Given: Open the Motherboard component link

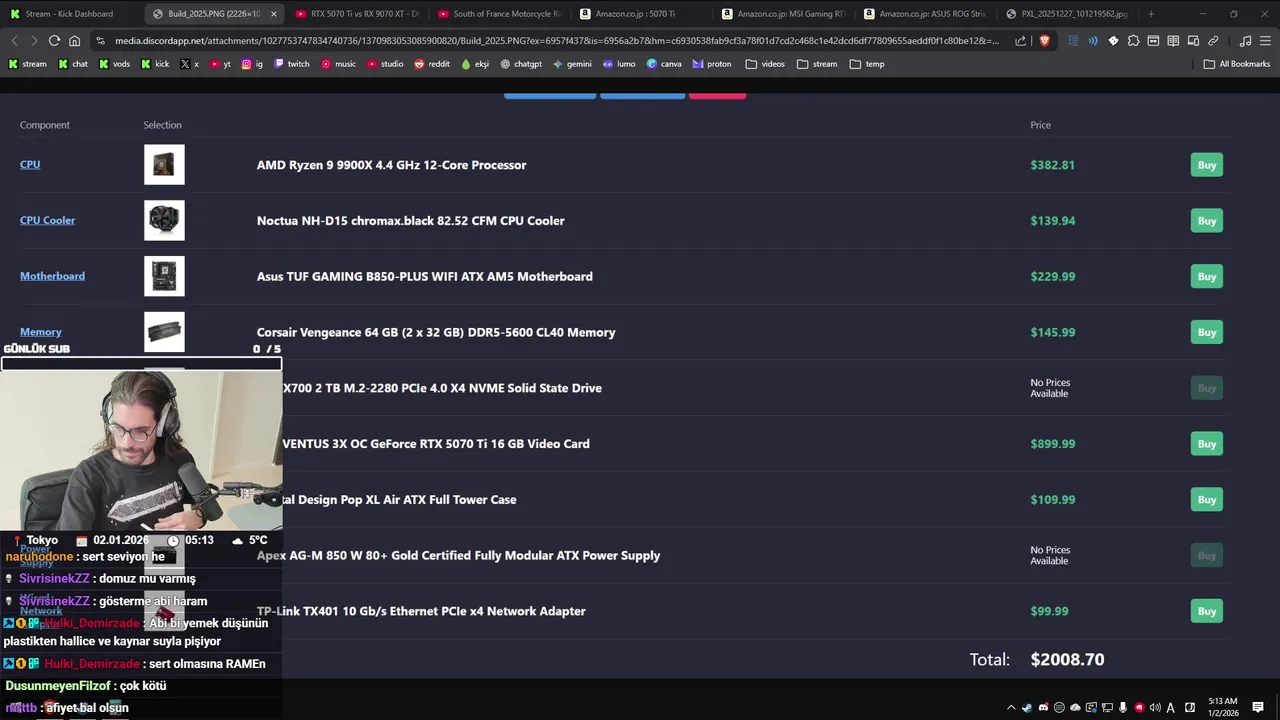Looking at the screenshot, I should (x=52, y=276).
